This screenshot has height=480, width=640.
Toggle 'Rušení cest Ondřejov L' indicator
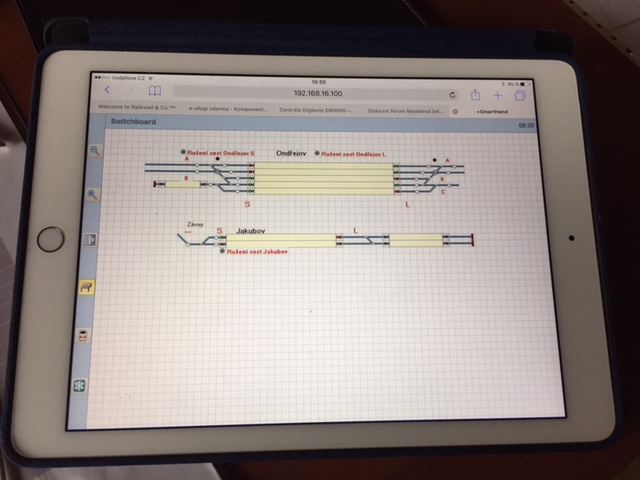317,154
